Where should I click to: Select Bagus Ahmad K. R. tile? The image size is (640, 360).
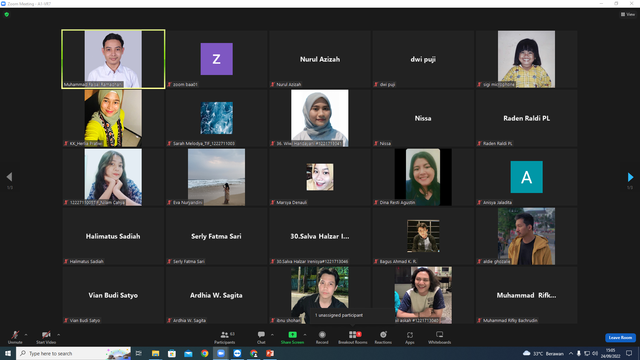tap(423, 236)
